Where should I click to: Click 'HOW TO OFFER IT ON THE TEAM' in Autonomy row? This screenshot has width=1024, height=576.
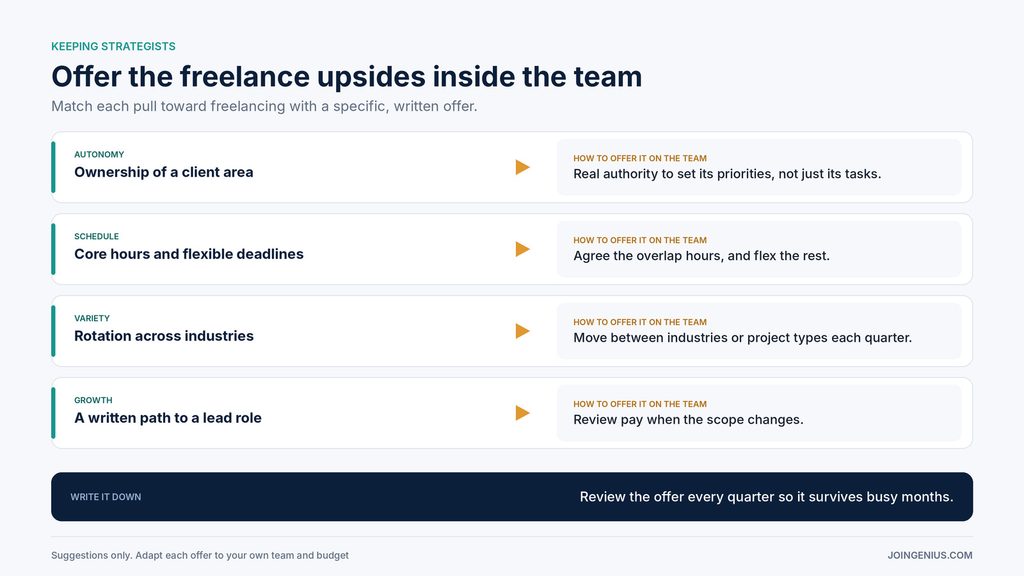point(640,158)
